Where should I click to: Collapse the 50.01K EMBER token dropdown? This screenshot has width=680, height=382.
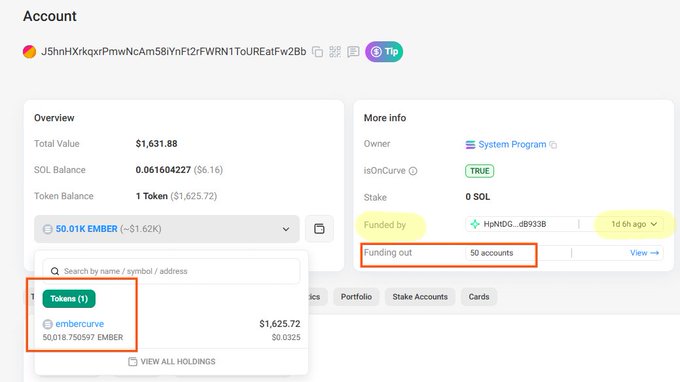click(167, 229)
